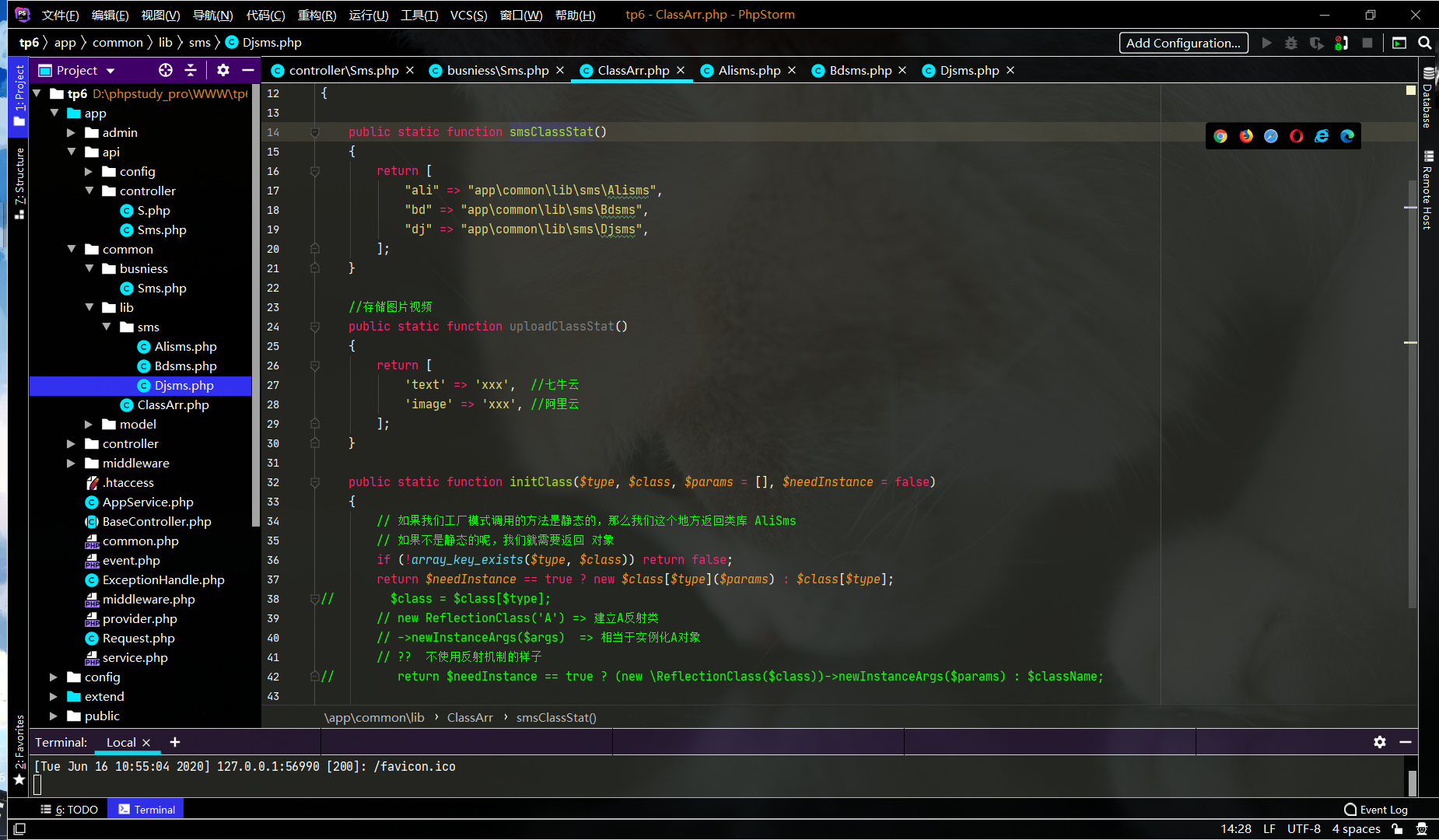Viewport: 1439px width, 840px height.
Task: Open the 重构(R) menu
Action: pos(317,15)
